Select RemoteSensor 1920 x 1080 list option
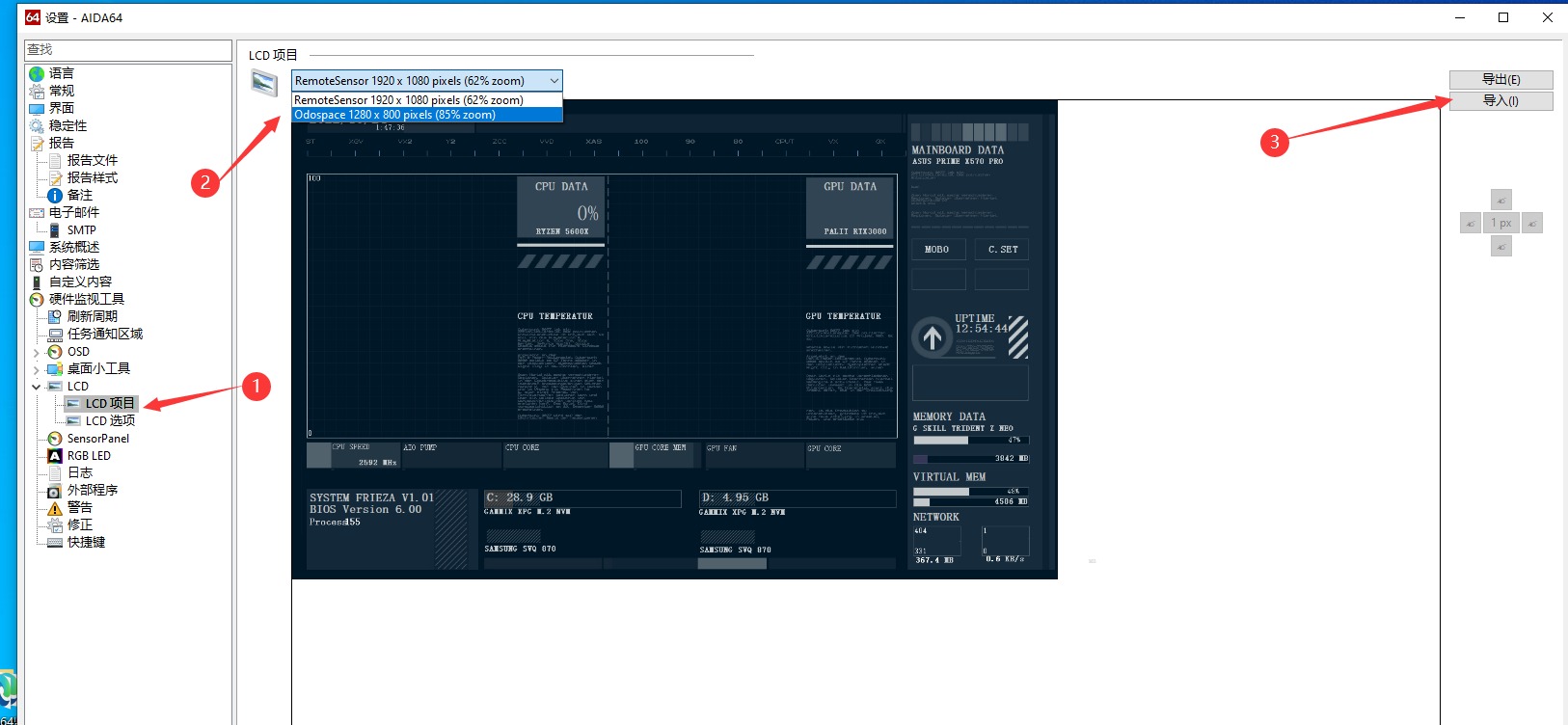 [x=409, y=100]
